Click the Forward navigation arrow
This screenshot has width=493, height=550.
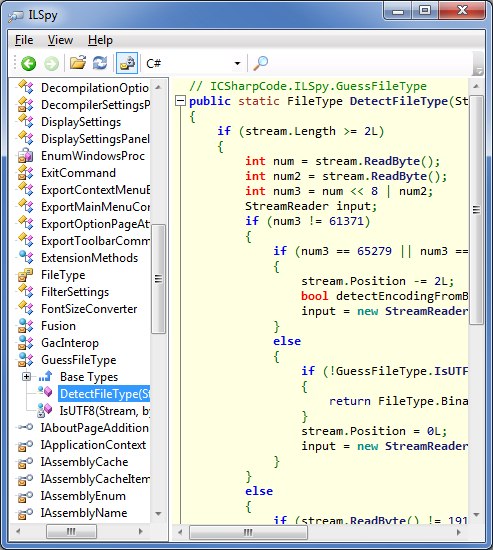(52, 63)
